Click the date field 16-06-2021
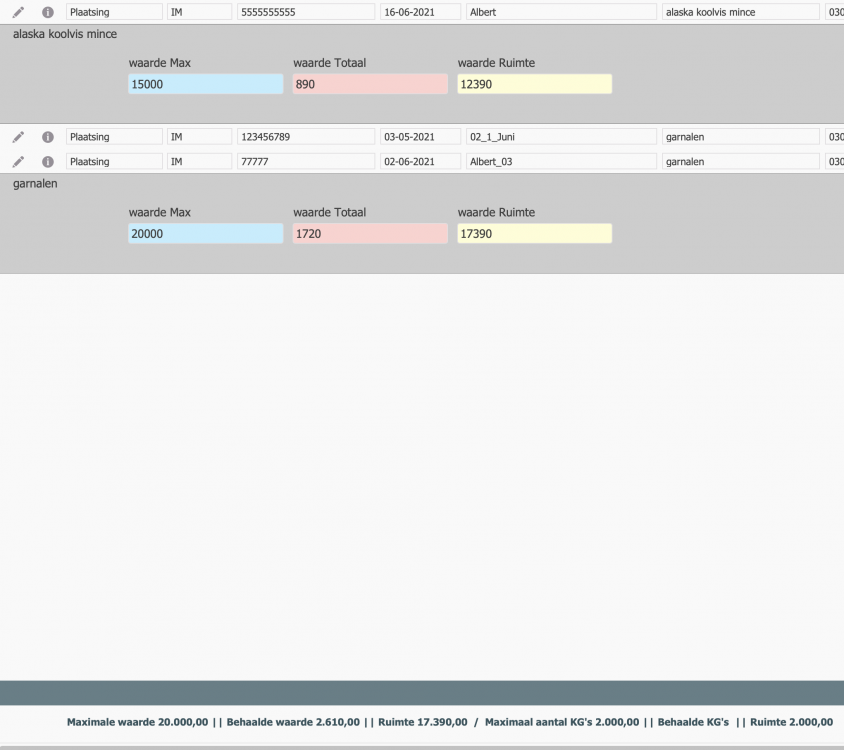Screen dimensions: 844x750 [420, 12]
